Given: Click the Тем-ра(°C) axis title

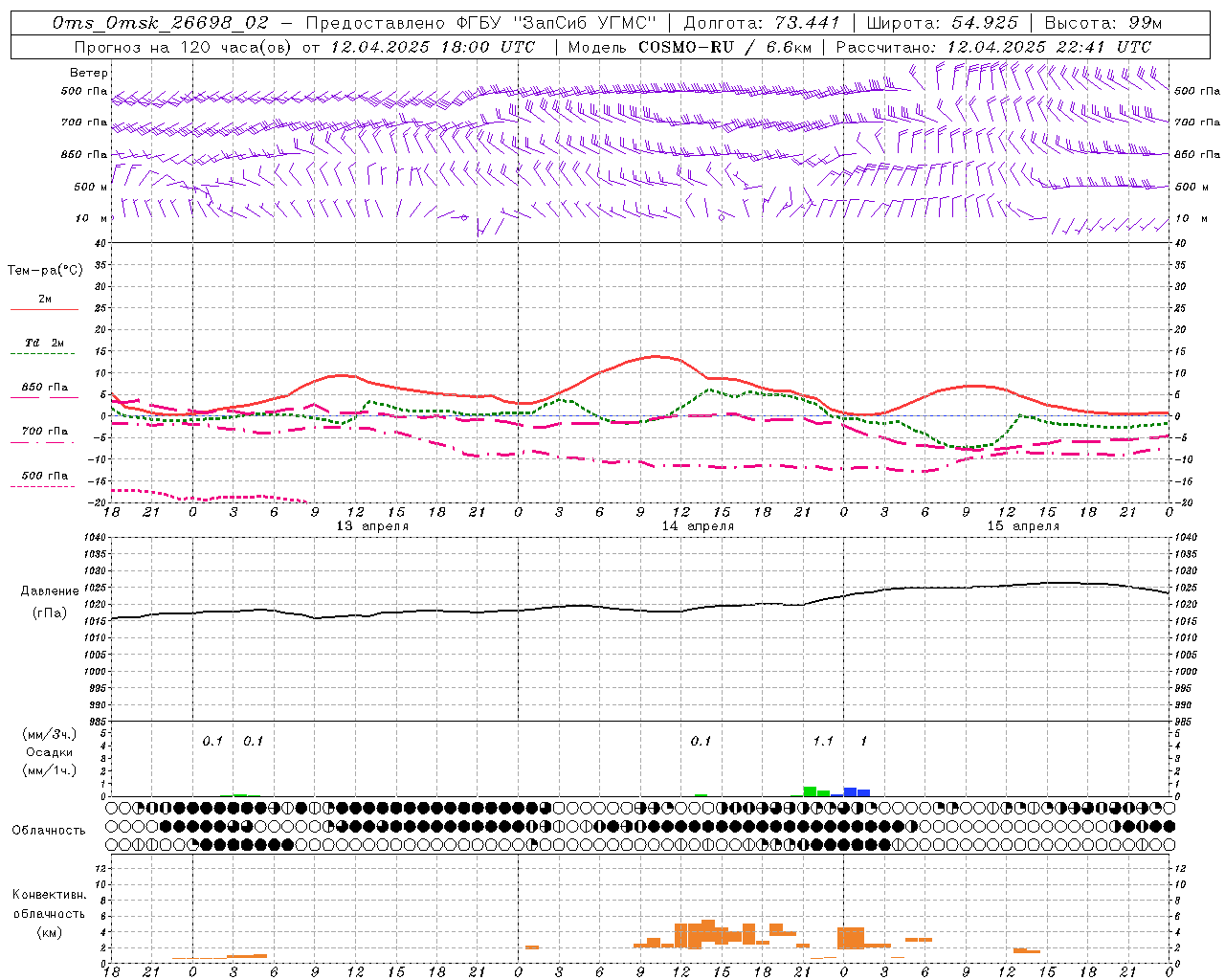Looking at the screenshot, I should point(45,271).
